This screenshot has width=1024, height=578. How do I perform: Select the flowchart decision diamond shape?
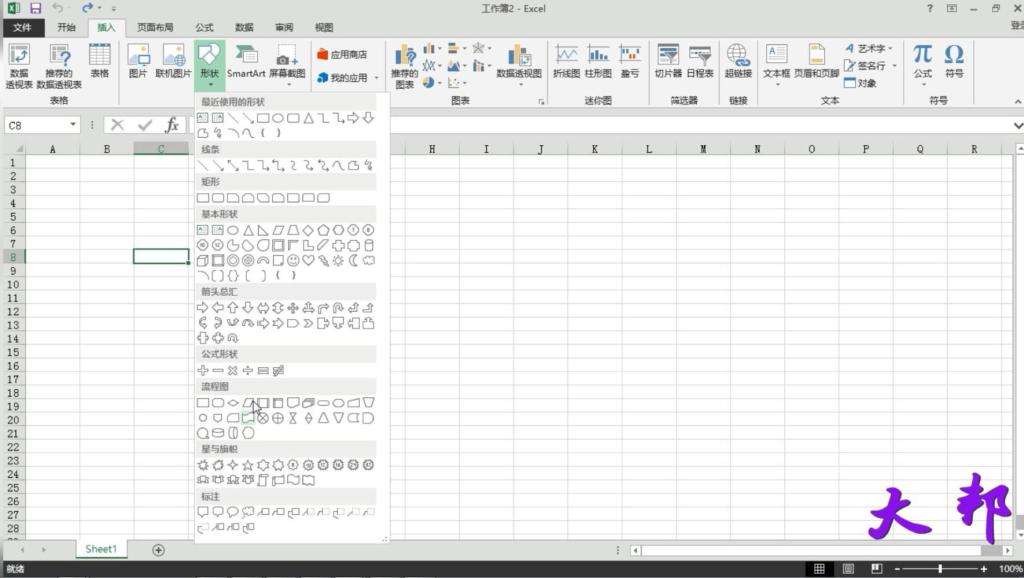[233, 403]
